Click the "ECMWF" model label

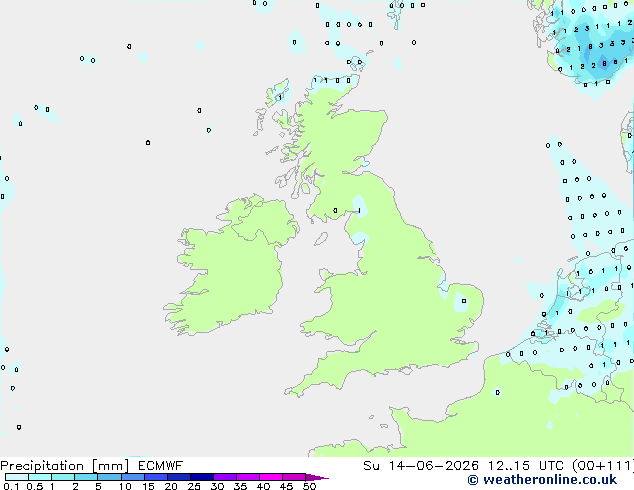click(x=161, y=466)
